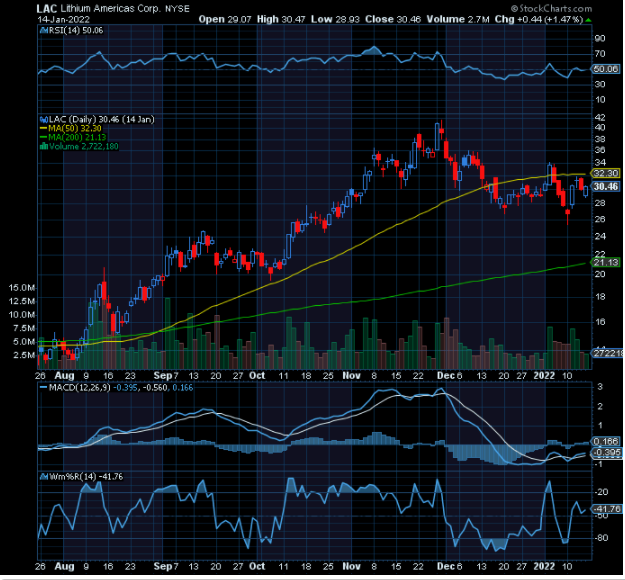Click the Close 30.46 value in the header
625x580 pixels.
point(393,19)
